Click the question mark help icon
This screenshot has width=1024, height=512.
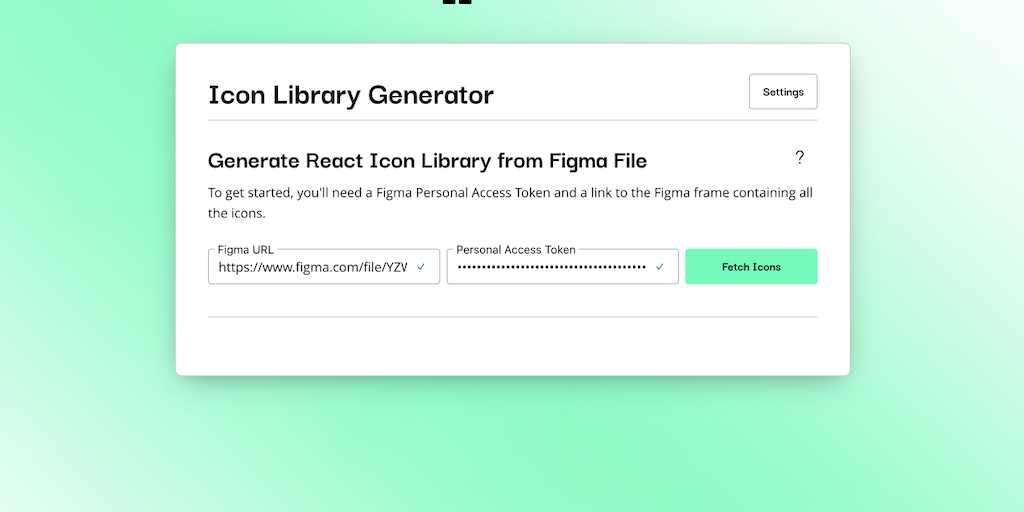tap(799, 158)
